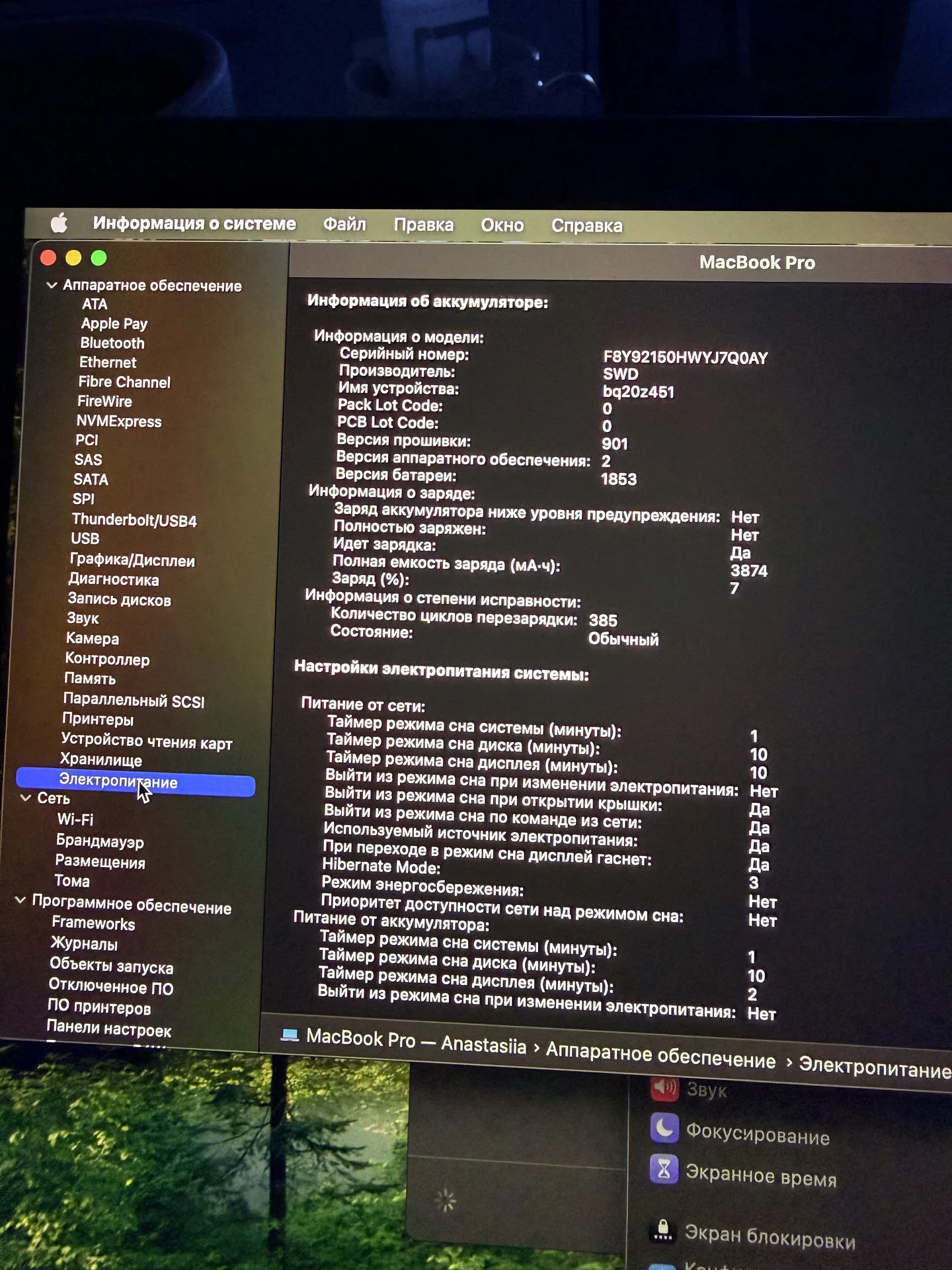
Task: Click the Информация об аккумуляторе heading
Action: click(428, 302)
